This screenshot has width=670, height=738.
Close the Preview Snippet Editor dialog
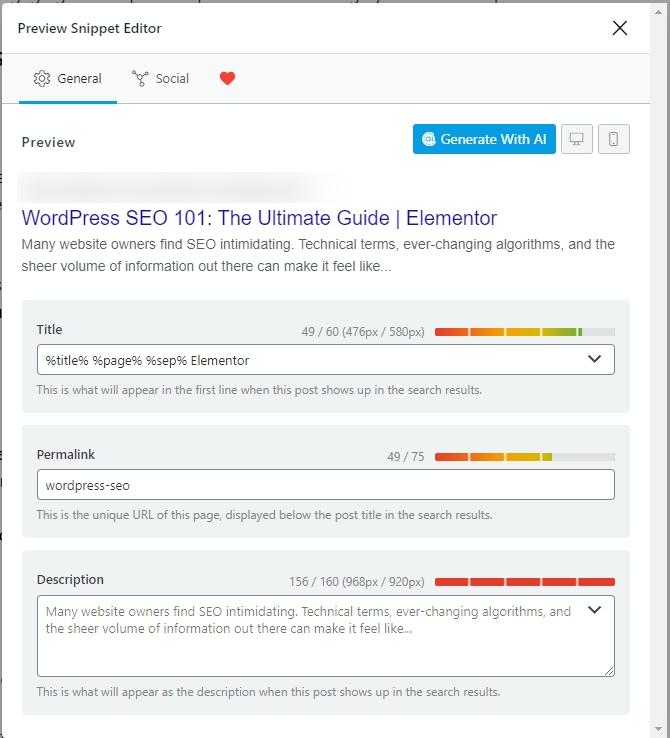tap(620, 28)
